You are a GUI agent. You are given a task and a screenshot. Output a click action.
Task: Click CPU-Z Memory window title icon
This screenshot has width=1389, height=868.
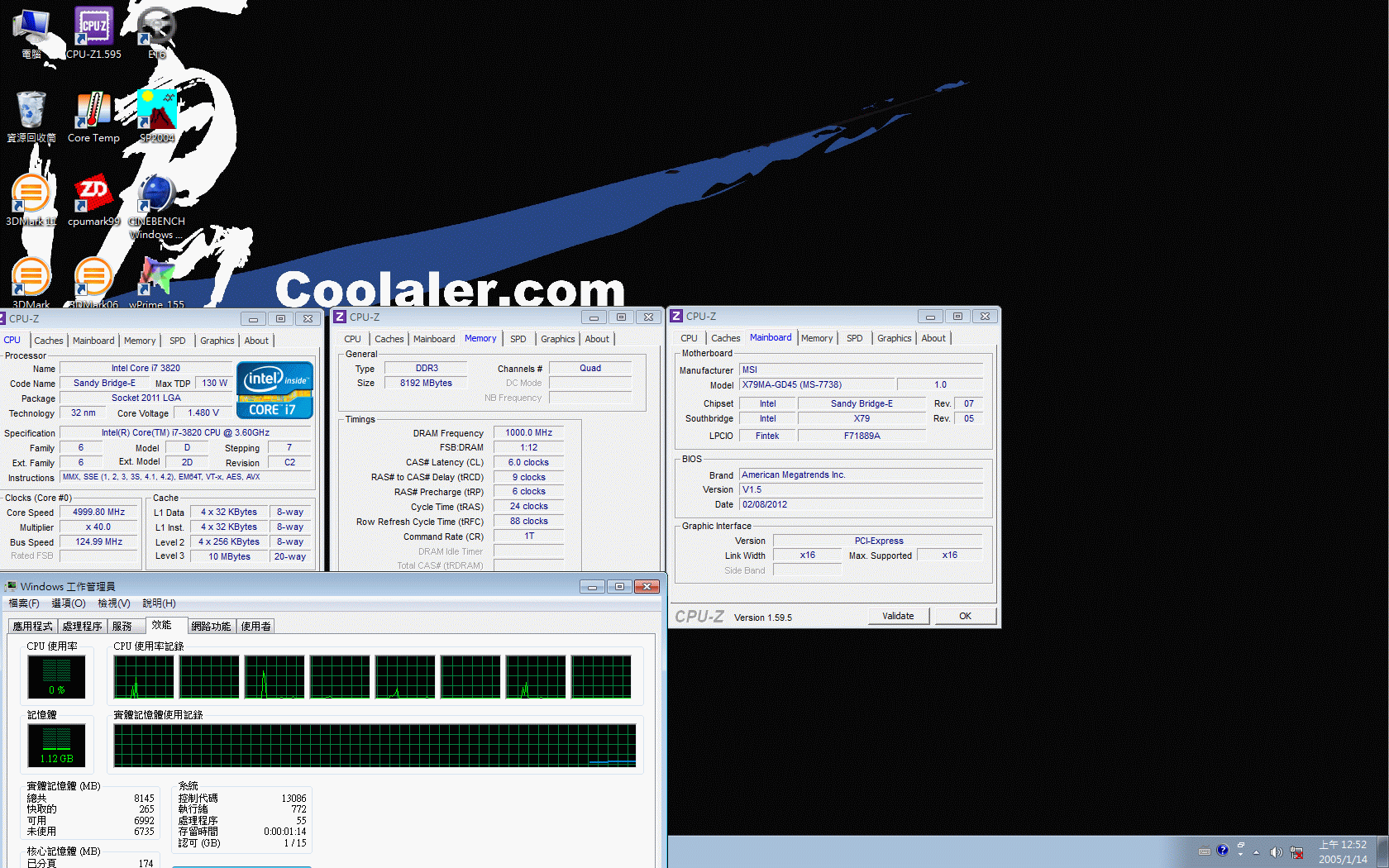(x=340, y=317)
